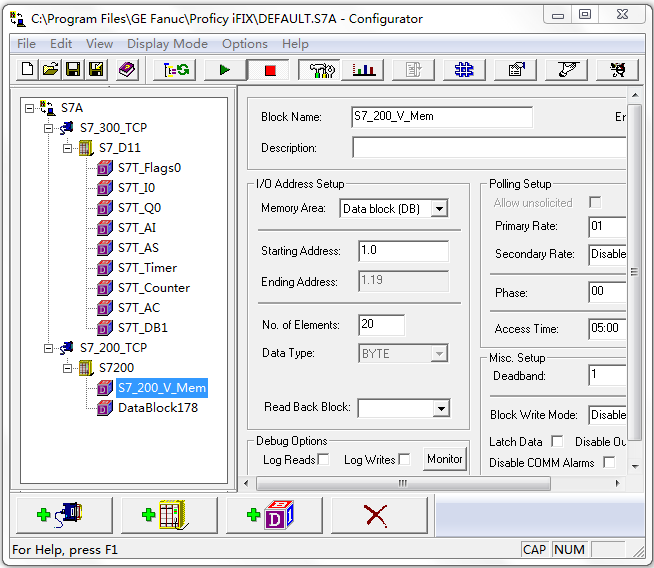The image size is (654, 568).
Task: Click the horizontal scrollbar right arrow
Action: [618, 484]
